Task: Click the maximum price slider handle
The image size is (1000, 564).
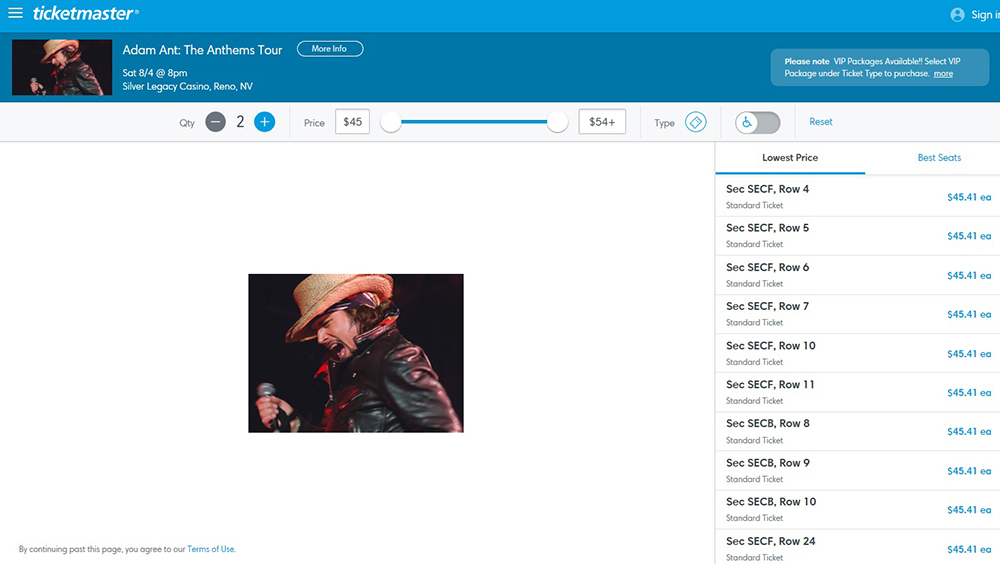Action: (x=557, y=122)
